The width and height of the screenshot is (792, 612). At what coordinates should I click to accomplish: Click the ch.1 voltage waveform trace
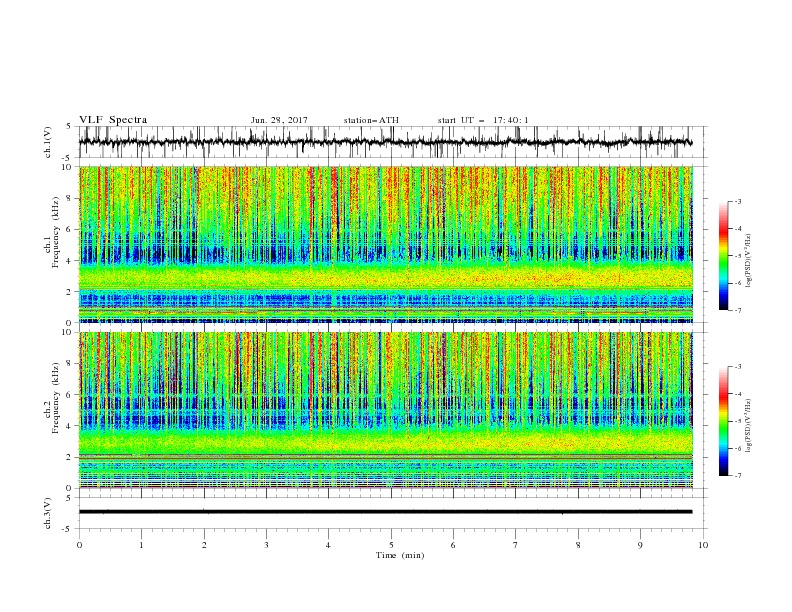pyautogui.click(x=386, y=142)
